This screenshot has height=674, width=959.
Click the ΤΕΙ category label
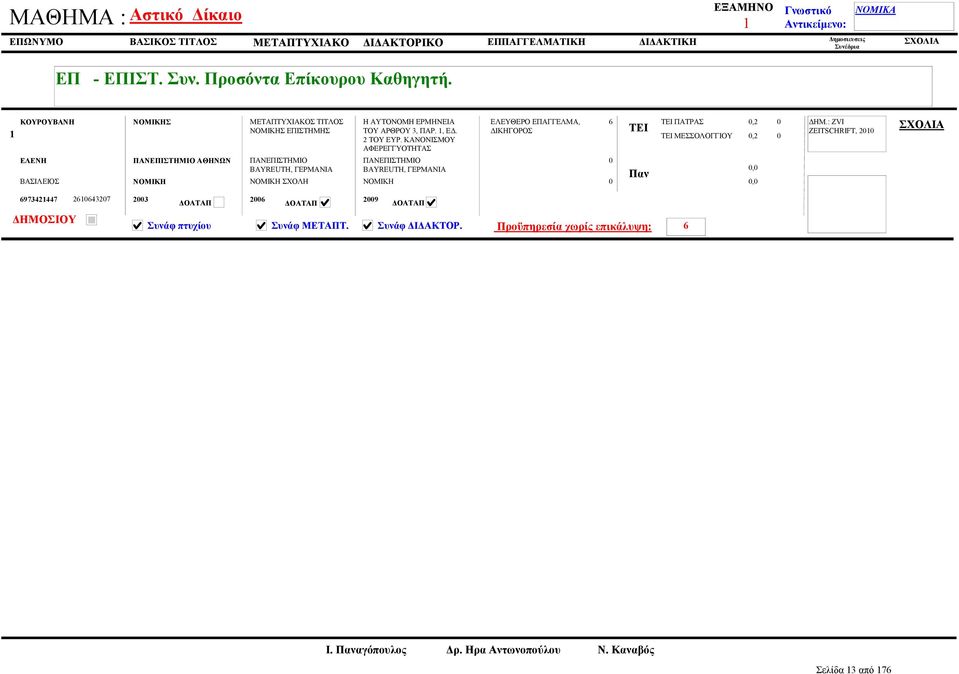coord(638,128)
